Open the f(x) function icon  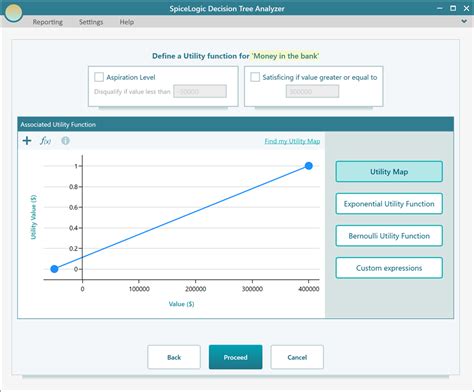[45, 141]
